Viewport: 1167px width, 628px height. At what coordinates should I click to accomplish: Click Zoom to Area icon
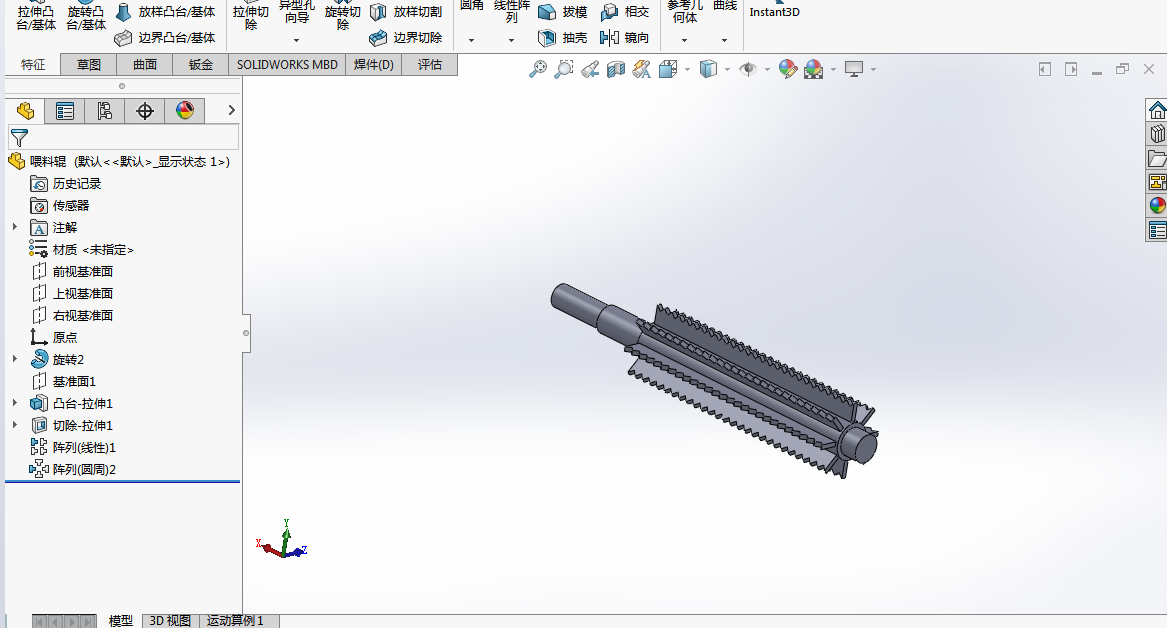pos(564,69)
